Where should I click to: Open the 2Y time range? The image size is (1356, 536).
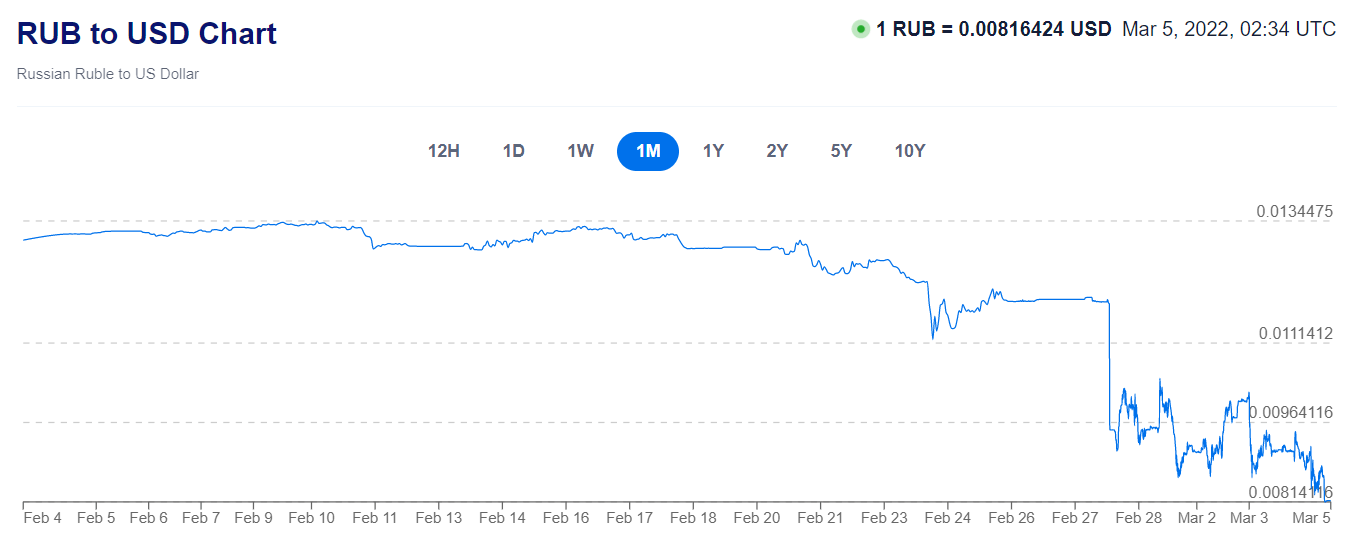777,151
